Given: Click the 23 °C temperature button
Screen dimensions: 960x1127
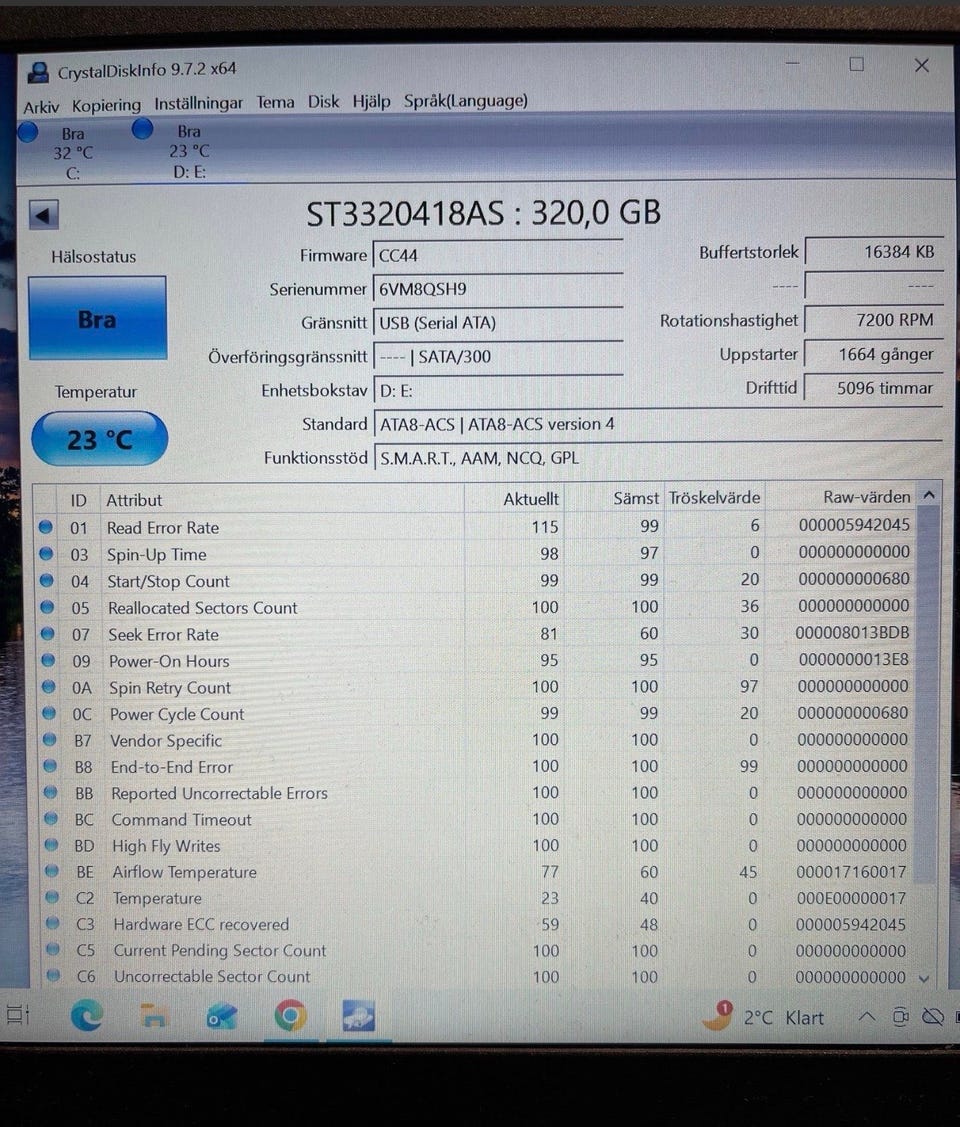Looking at the screenshot, I should [x=99, y=439].
